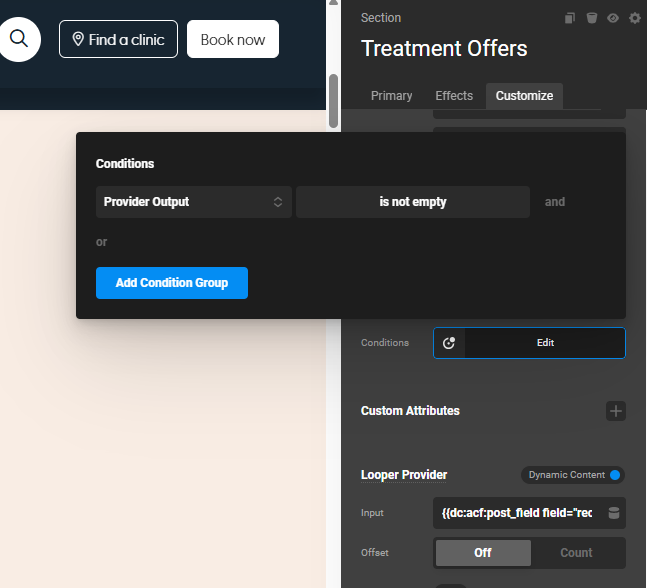Open the Provider Output dropdown

tap(193, 202)
